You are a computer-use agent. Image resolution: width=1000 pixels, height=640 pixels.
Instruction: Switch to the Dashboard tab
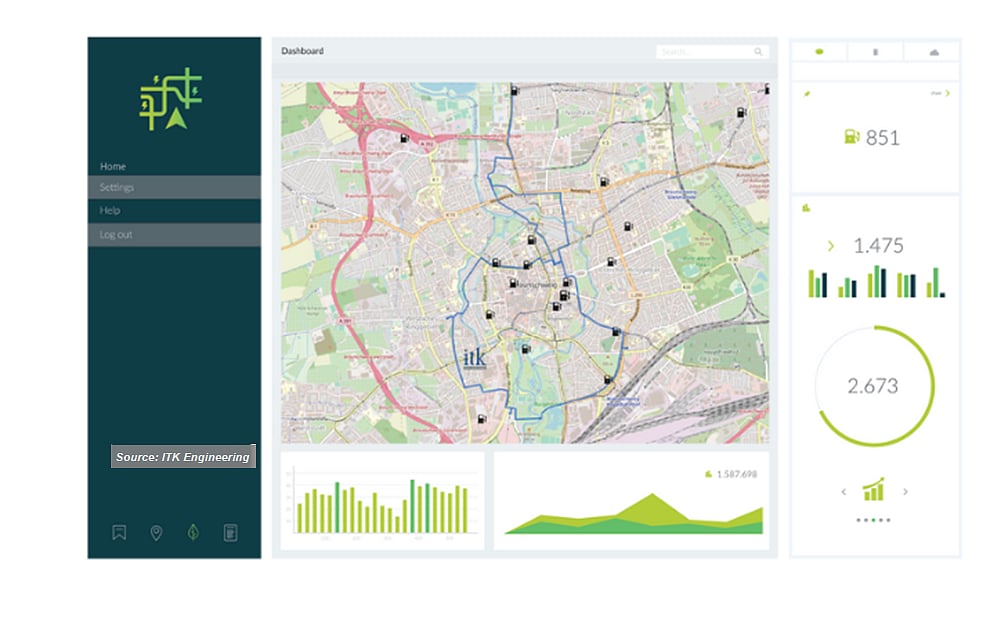pos(303,50)
